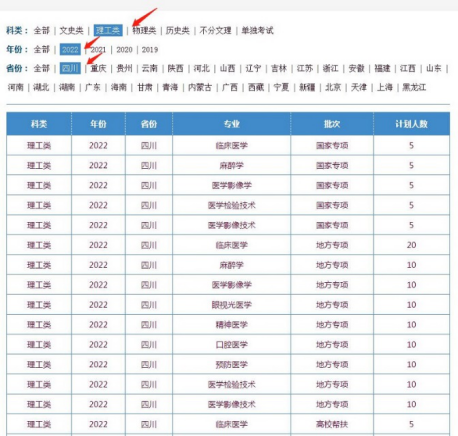
Task: Switch to year 2020 filter
Action: [x=124, y=50]
